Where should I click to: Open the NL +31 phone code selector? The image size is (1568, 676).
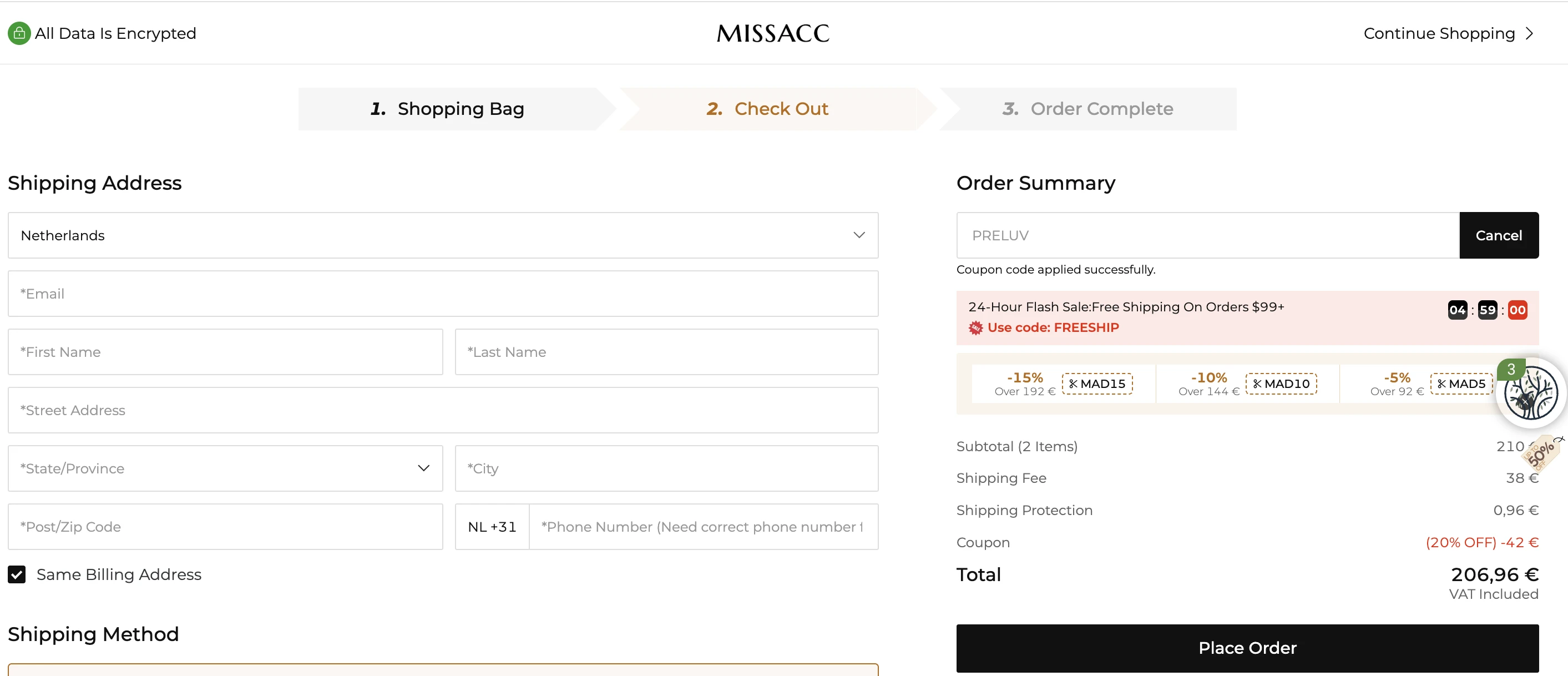(492, 527)
